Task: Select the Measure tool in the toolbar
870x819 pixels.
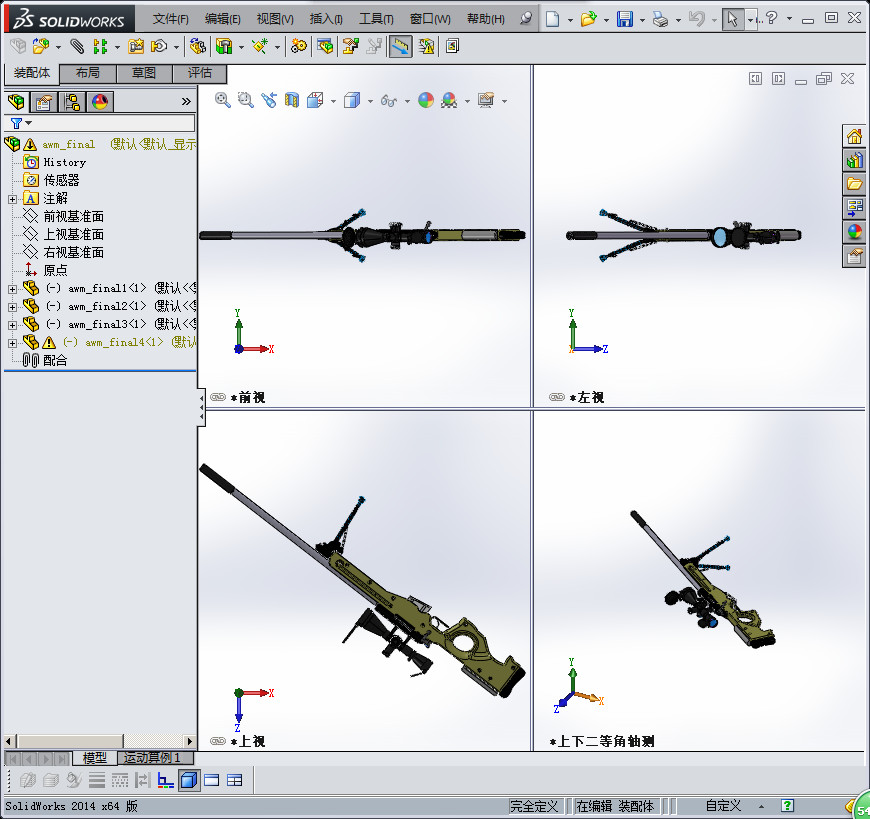Action: 400,45
